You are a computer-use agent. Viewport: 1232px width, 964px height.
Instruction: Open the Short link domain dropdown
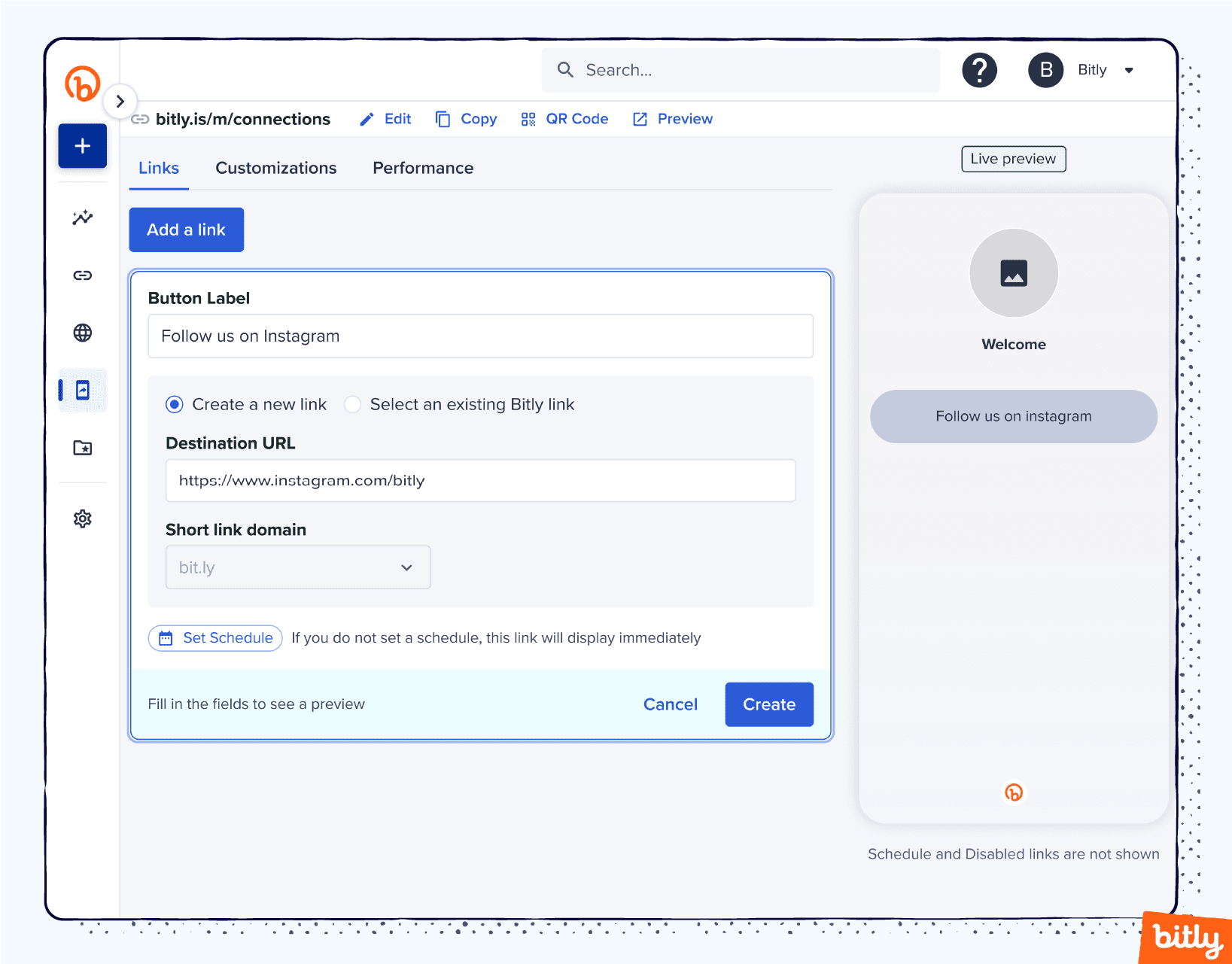coord(297,567)
